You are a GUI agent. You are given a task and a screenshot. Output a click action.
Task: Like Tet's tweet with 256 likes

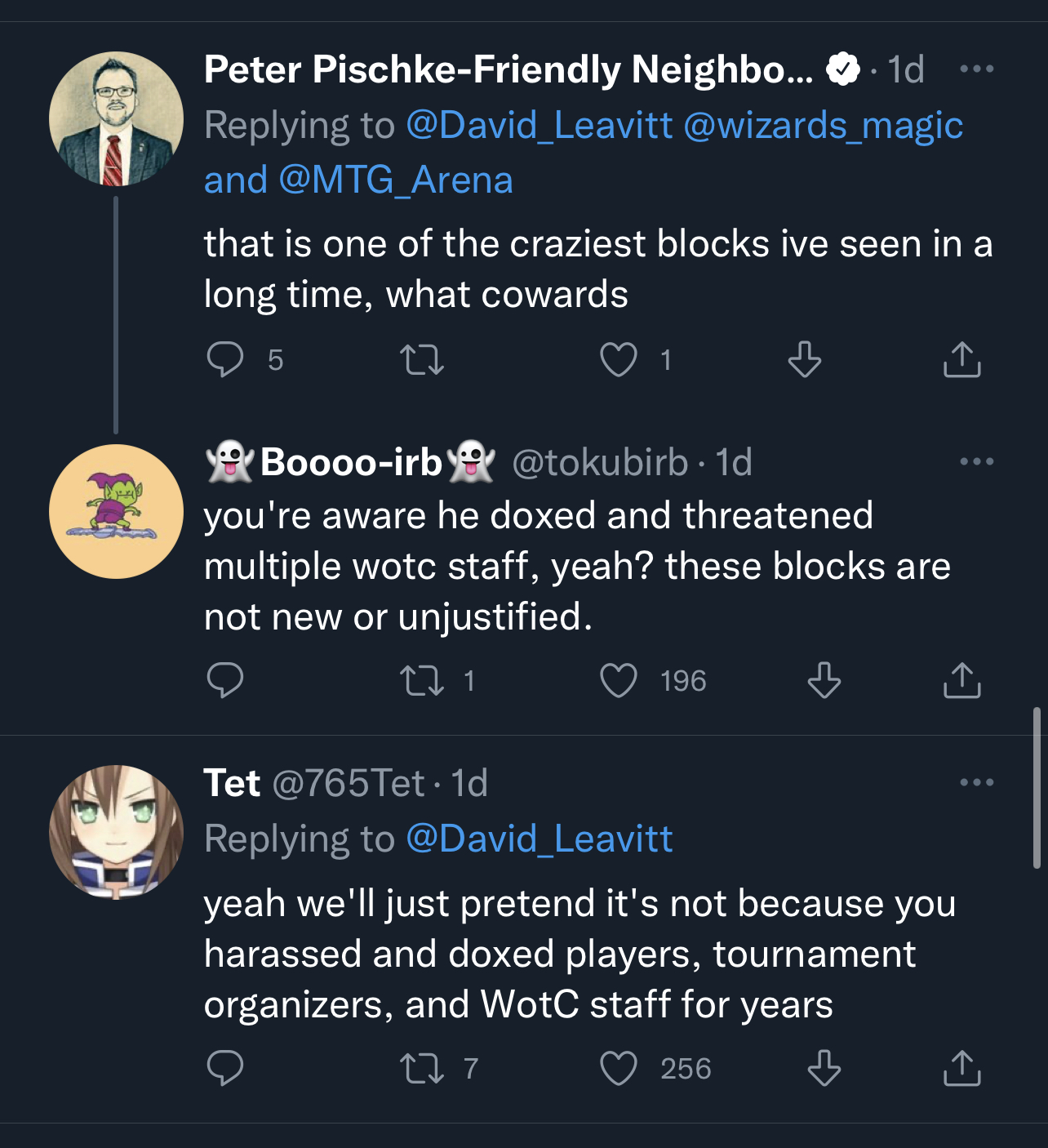click(619, 1068)
